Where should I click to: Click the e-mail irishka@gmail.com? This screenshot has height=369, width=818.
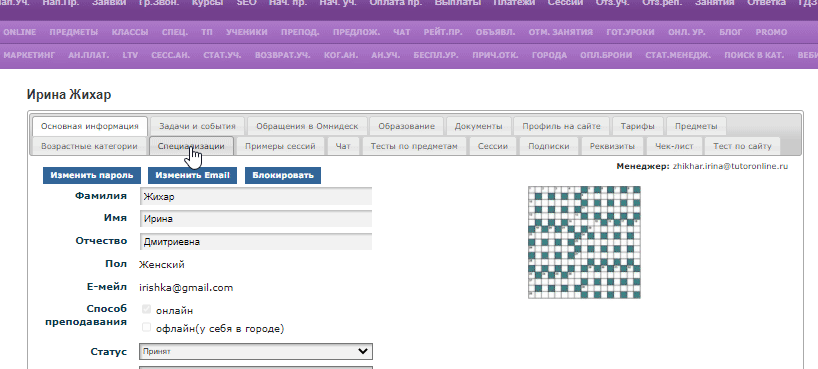click(186, 288)
